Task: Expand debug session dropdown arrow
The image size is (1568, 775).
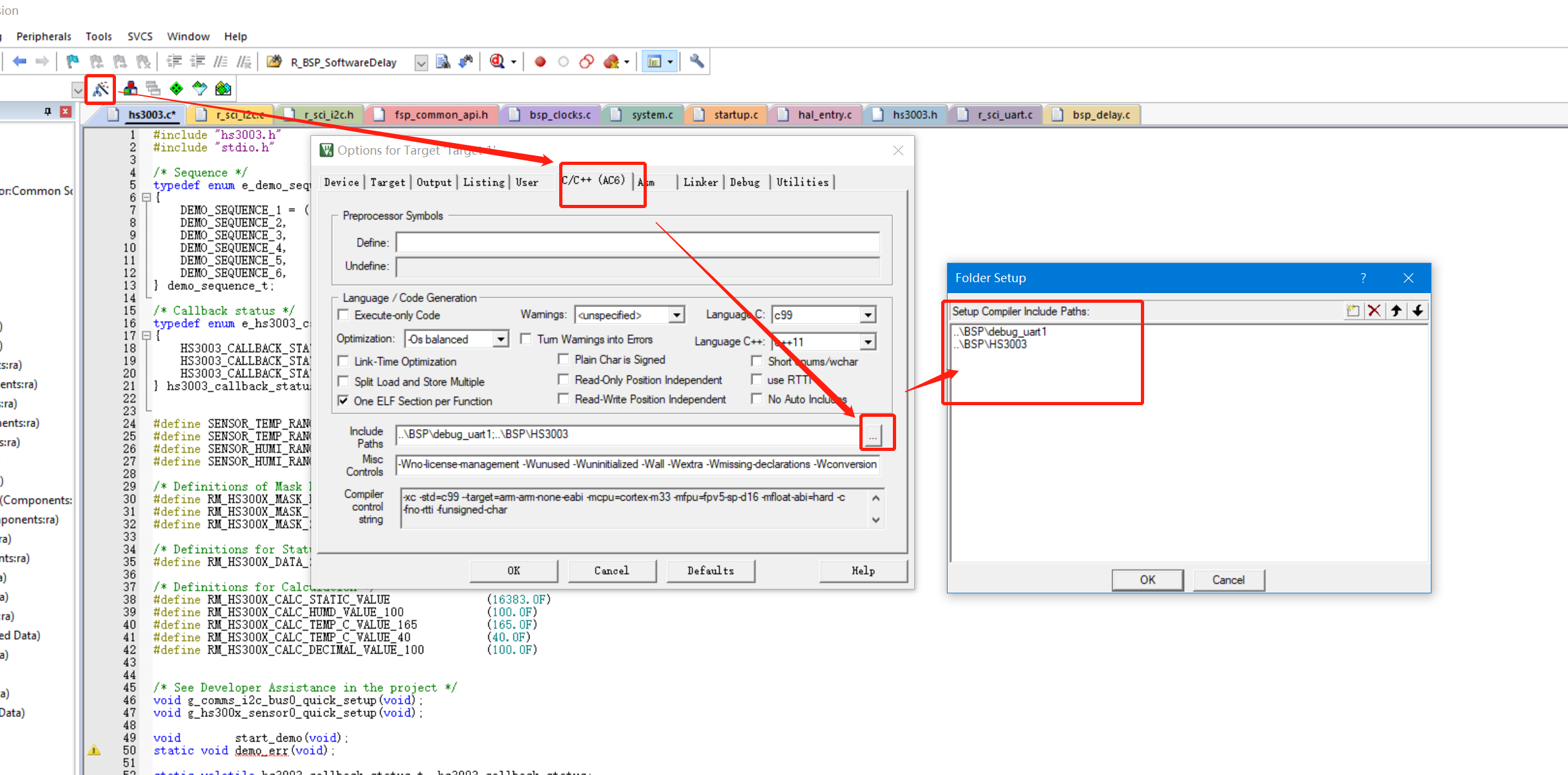Action: point(513,62)
